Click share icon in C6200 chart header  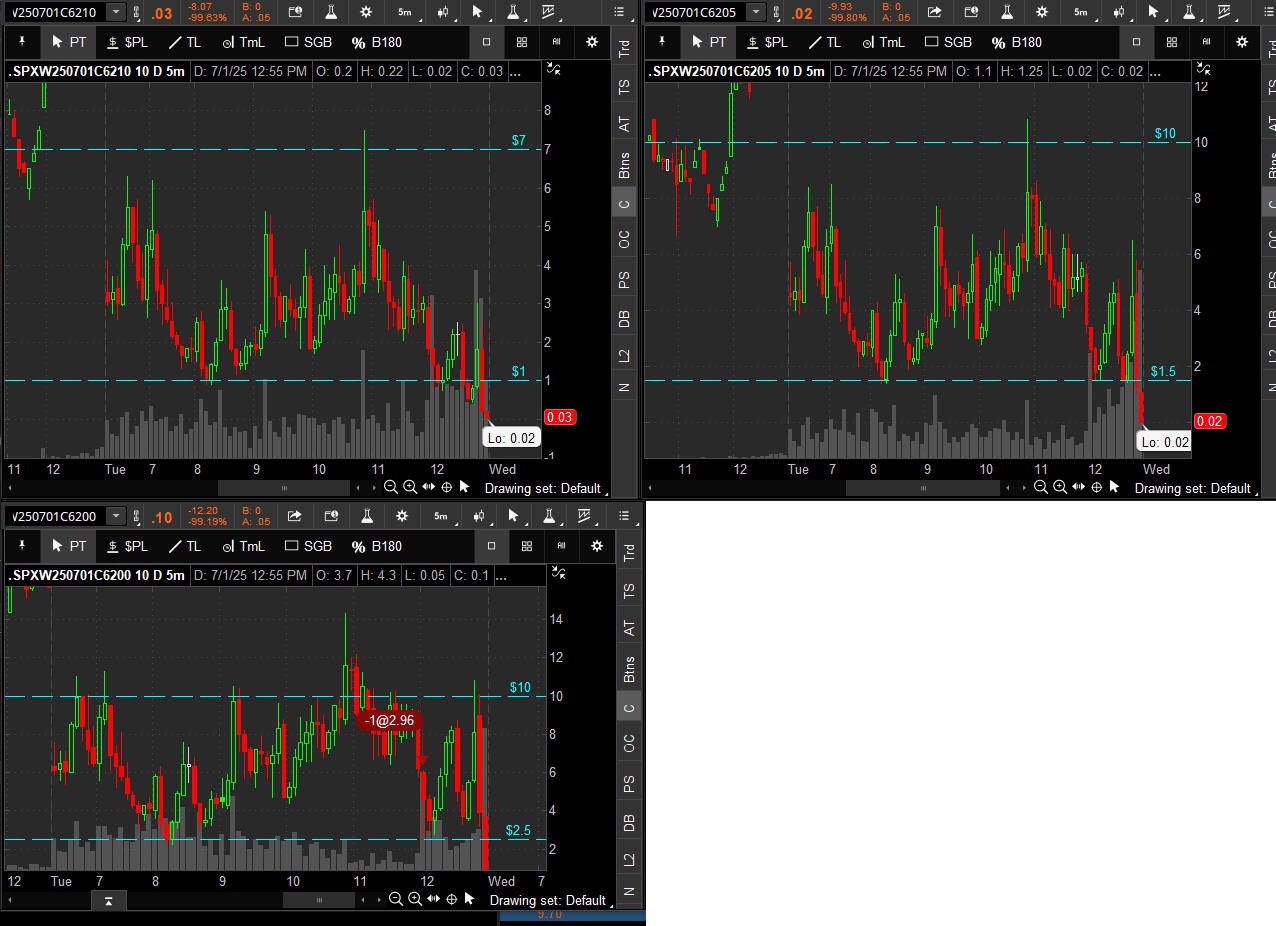pyautogui.click(x=294, y=516)
